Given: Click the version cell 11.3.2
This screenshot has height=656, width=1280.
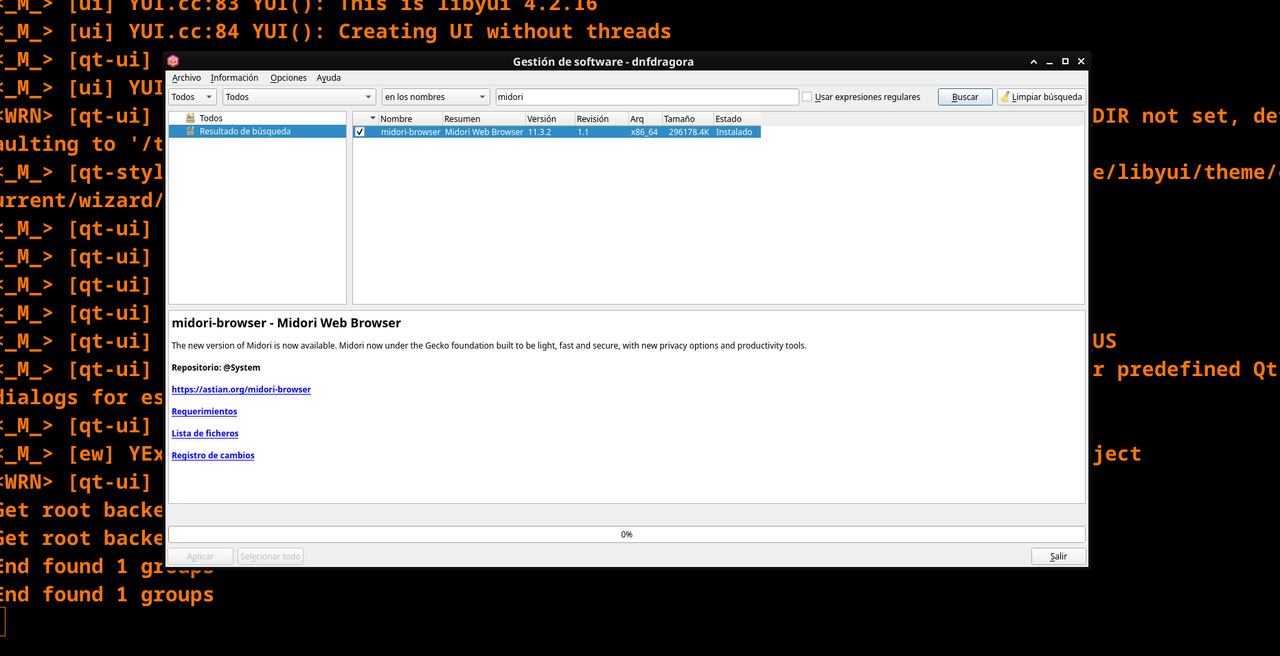Looking at the screenshot, I should coord(550,132).
